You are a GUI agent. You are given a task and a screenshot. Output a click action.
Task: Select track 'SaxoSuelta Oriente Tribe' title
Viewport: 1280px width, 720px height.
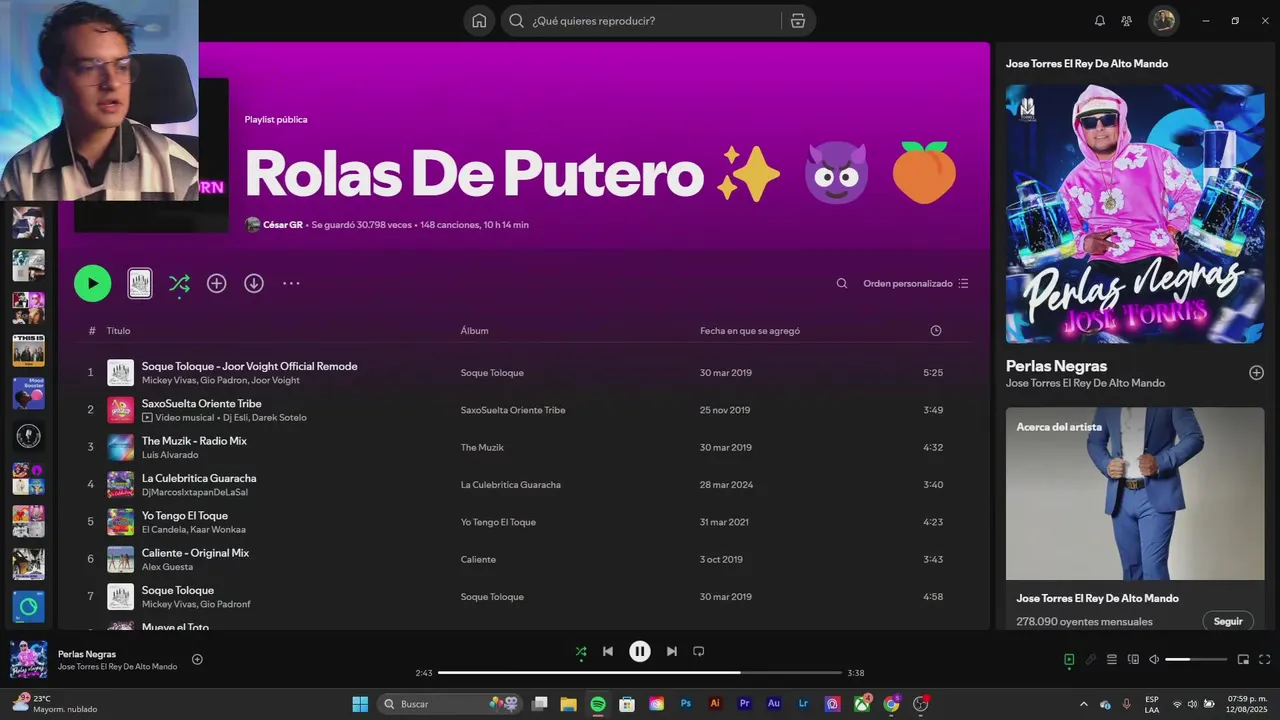pyautogui.click(x=201, y=403)
